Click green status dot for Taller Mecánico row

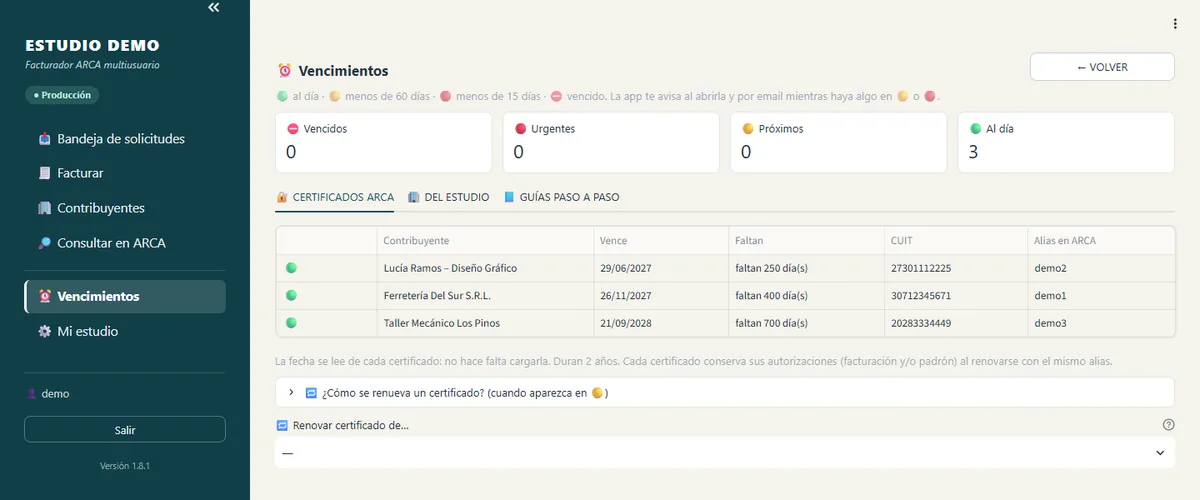pyautogui.click(x=292, y=323)
